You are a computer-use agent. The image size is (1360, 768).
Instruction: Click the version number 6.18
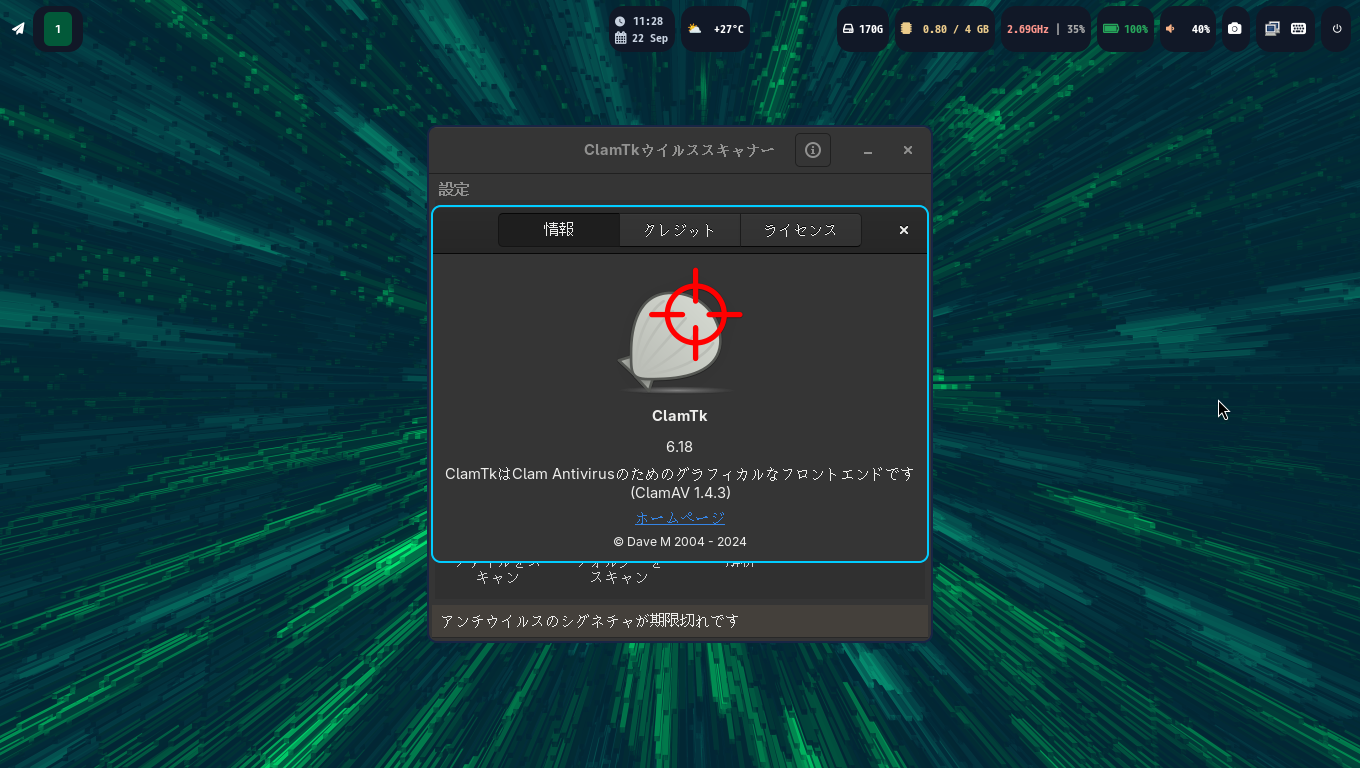pyautogui.click(x=680, y=446)
